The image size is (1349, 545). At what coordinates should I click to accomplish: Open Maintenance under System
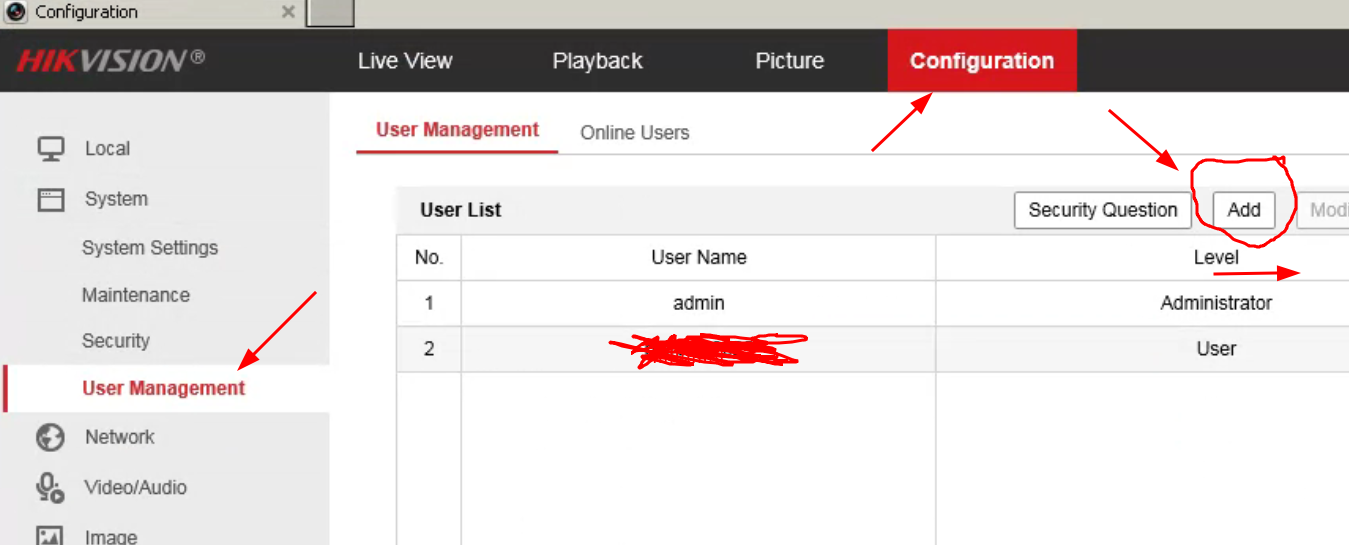tap(136, 295)
